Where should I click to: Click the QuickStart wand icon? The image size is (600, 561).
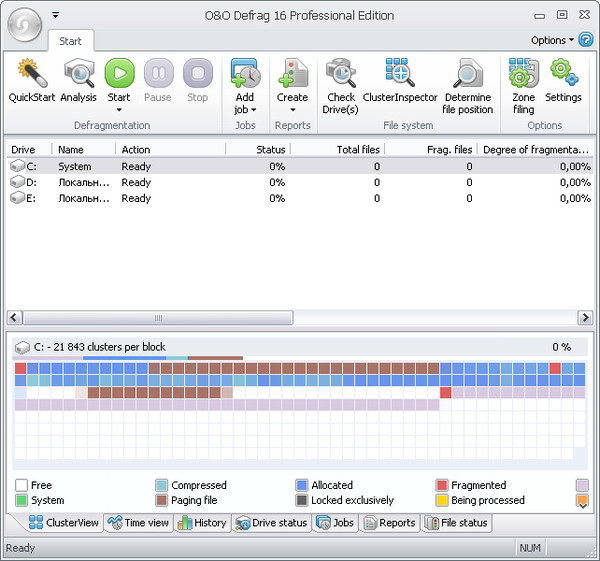coord(32,75)
